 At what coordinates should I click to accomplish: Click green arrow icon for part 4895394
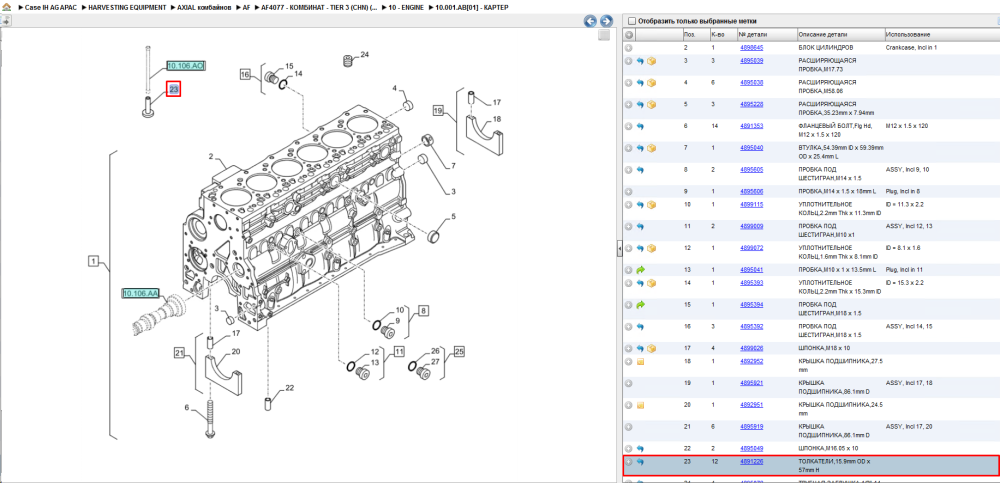click(640, 305)
